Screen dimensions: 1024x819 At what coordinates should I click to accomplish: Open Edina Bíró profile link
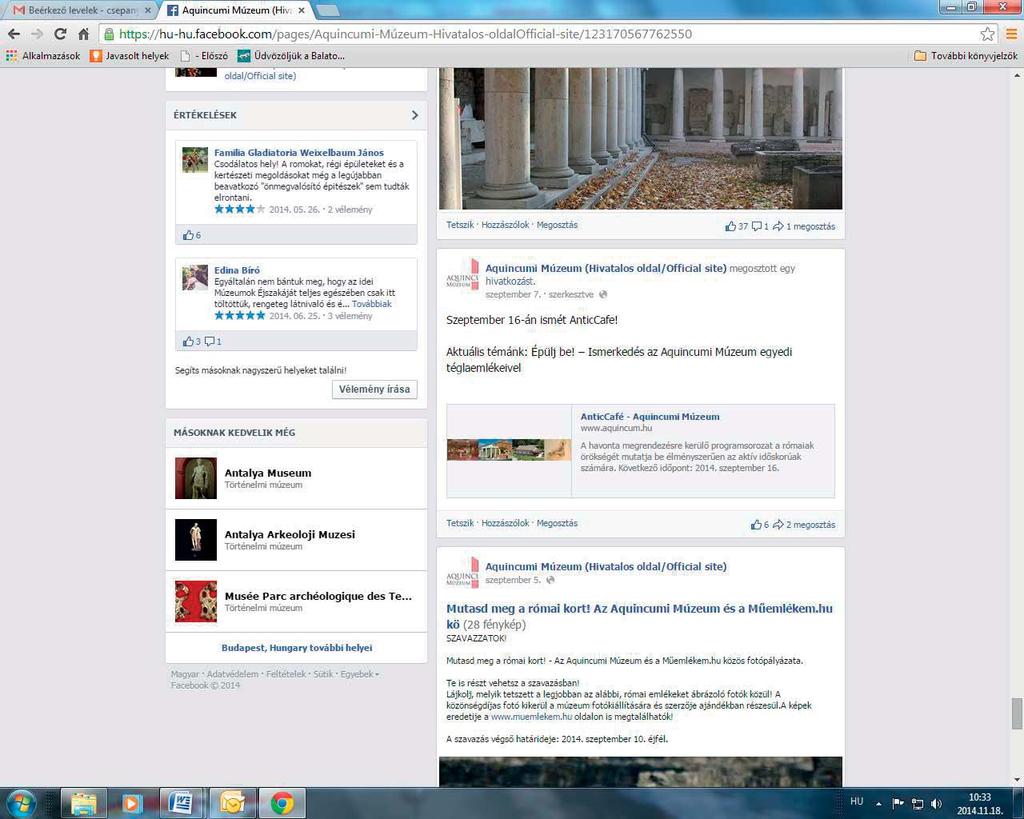pos(236,270)
